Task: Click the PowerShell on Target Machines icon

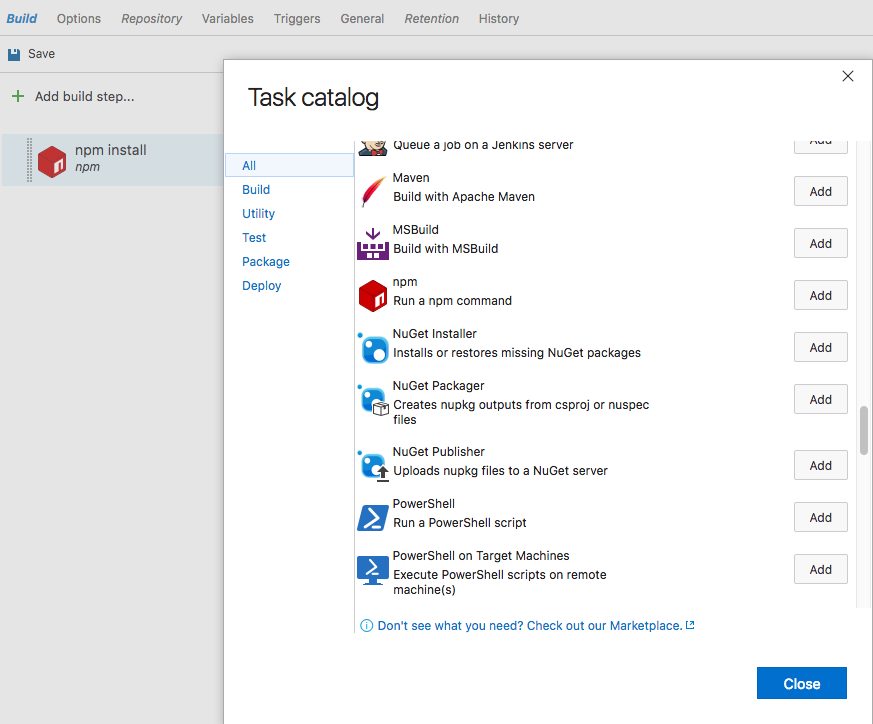Action: [372, 570]
